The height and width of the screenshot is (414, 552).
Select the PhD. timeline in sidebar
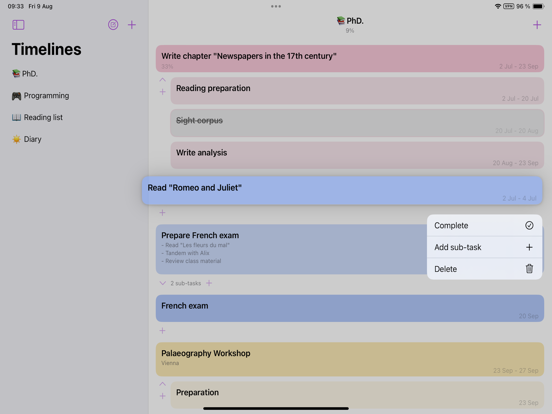click(x=25, y=74)
